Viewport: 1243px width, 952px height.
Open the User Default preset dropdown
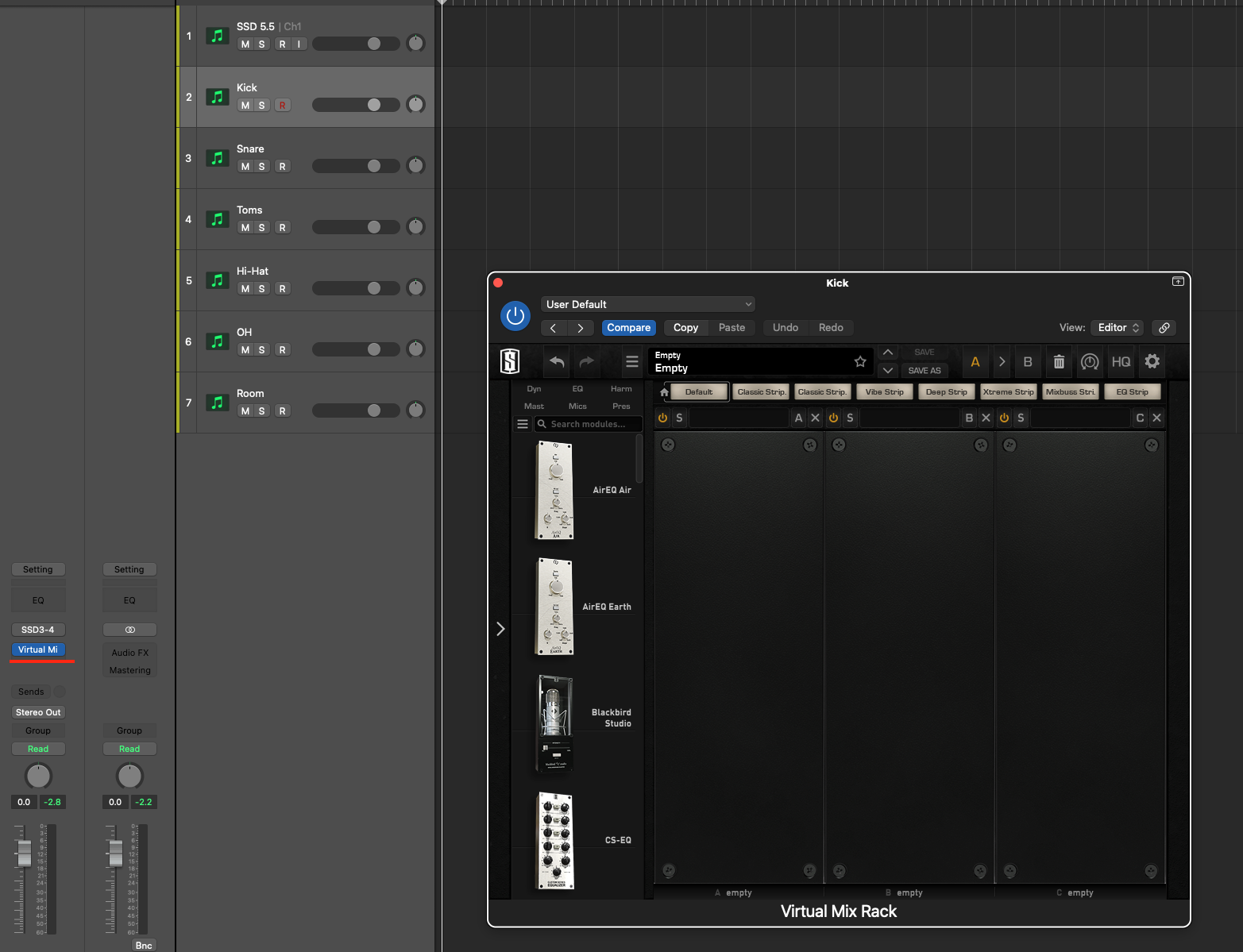pos(647,303)
